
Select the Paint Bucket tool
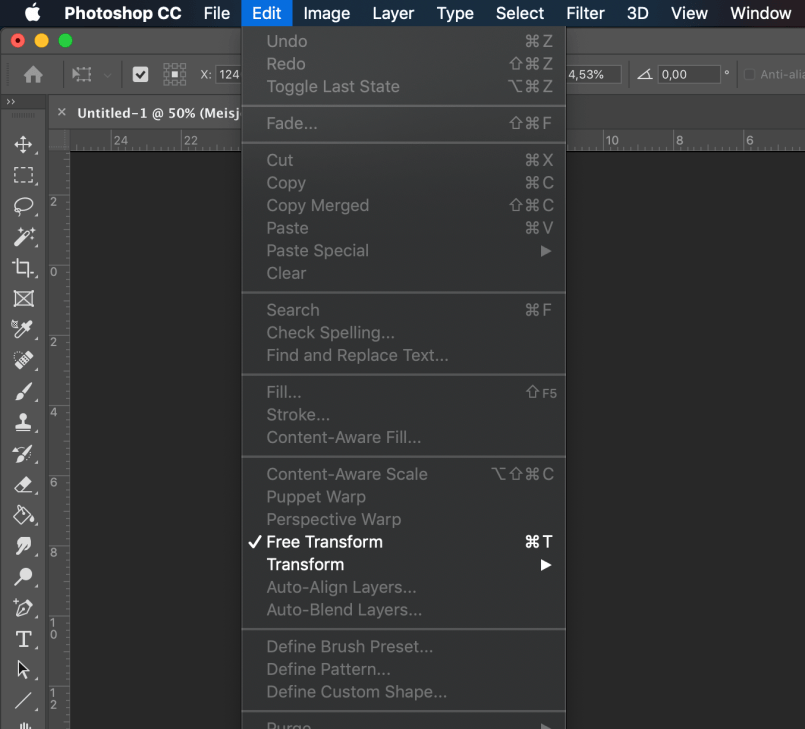(x=23, y=515)
